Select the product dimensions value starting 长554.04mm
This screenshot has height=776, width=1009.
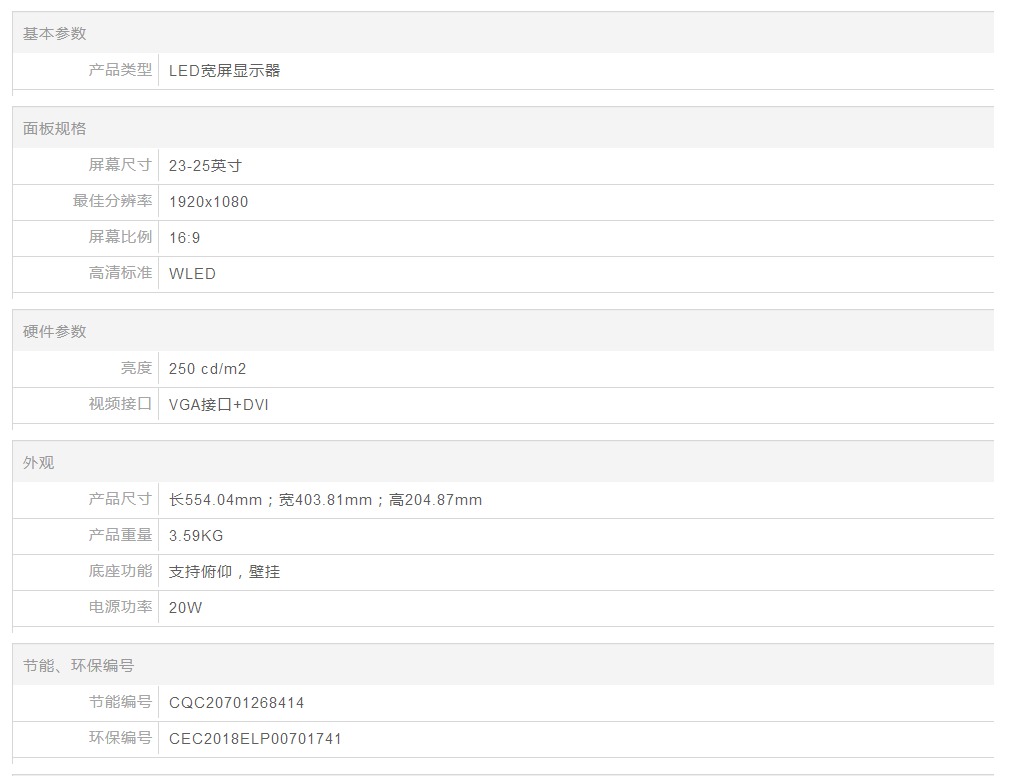pos(325,500)
